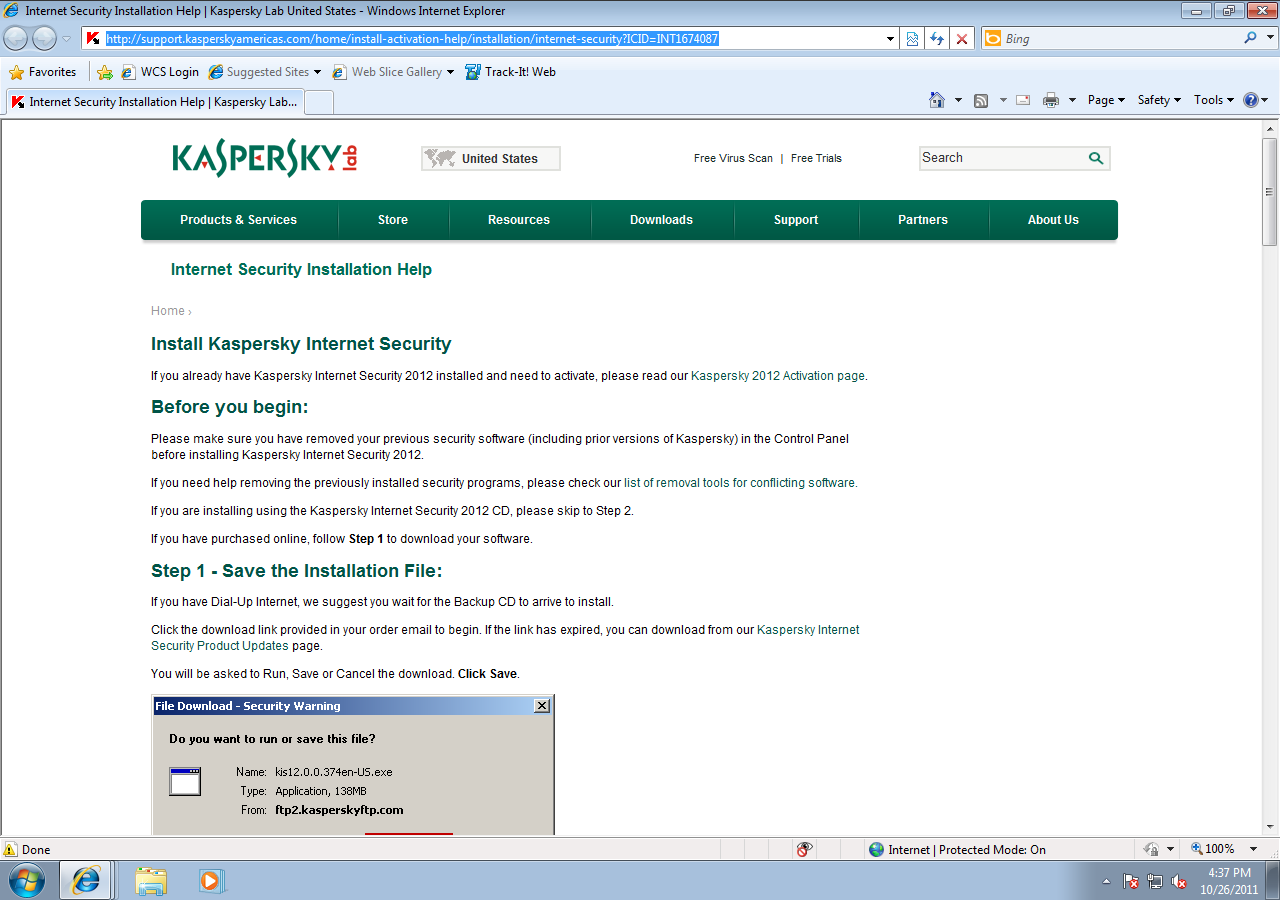Open the Home button dropdown arrow
This screenshot has height=900, width=1280.
[x=958, y=100]
